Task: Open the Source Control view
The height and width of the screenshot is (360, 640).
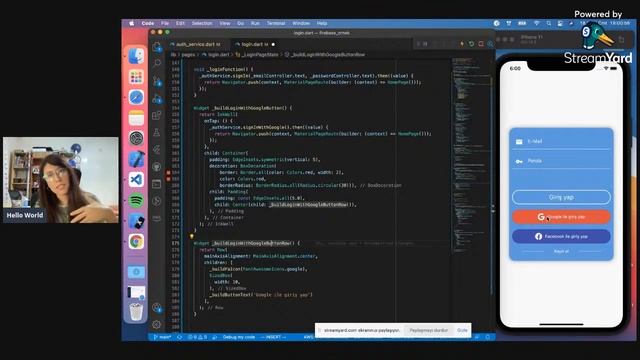Action: click(157, 80)
